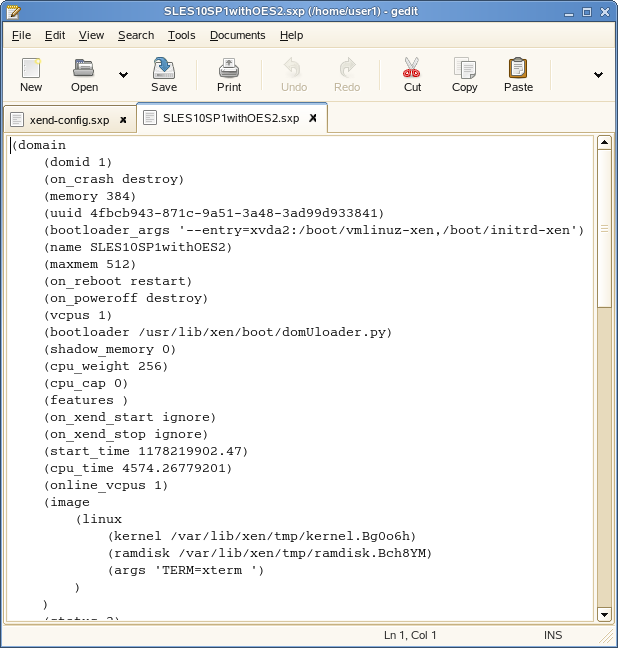Click the '(shadow_memory 0)' line
This screenshot has height=648, width=618.
pos(110,349)
